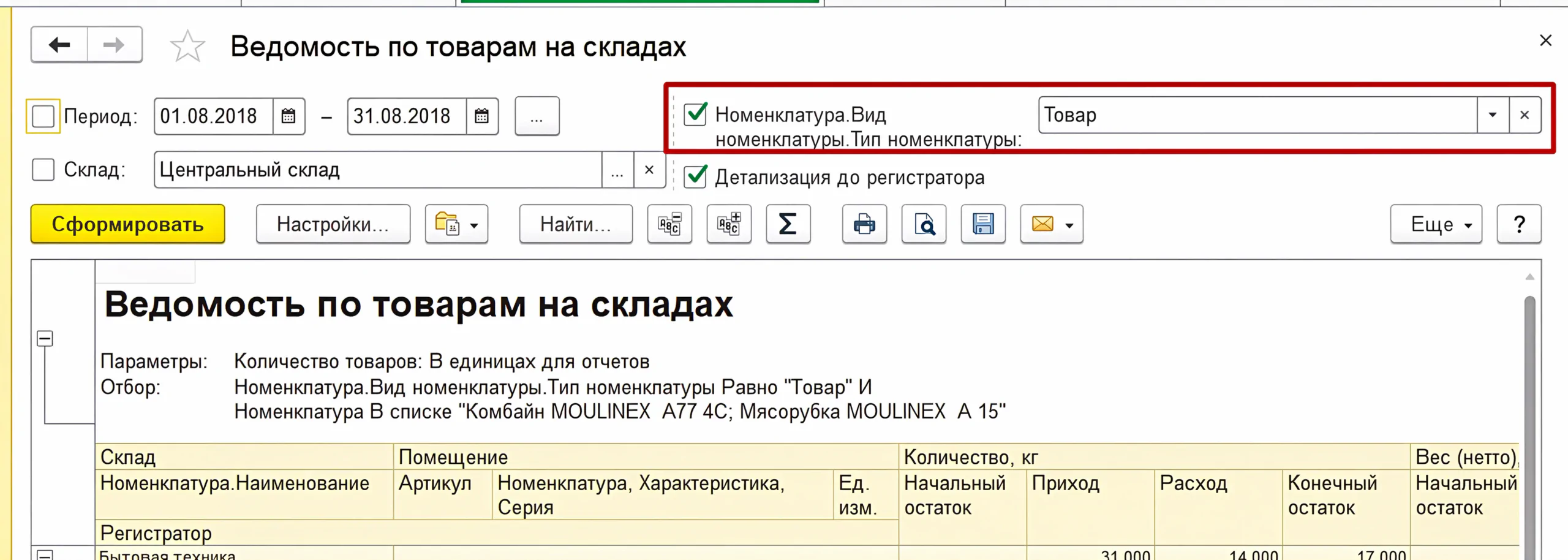This screenshot has width=1568, height=560.
Task: Select the Расход column header
Action: pos(1219,507)
